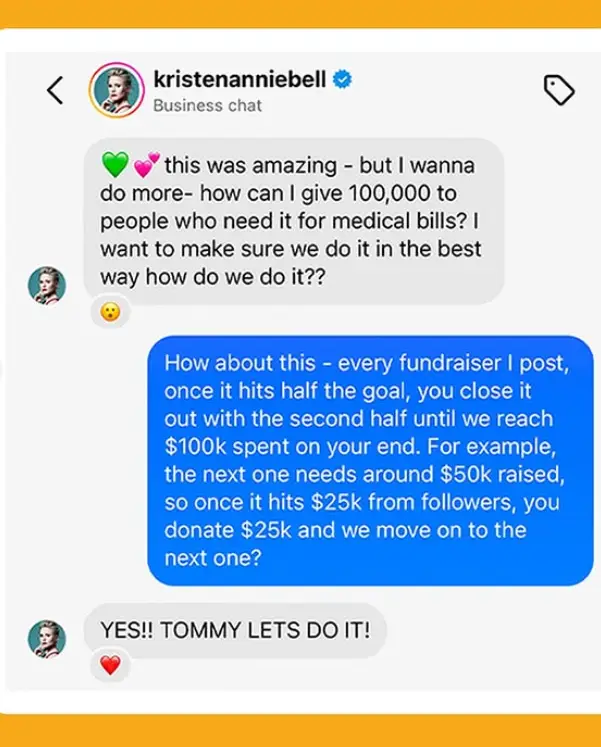Click the blue verified badge beside the username
Screen dimensions: 601x747
[x=343, y=79]
